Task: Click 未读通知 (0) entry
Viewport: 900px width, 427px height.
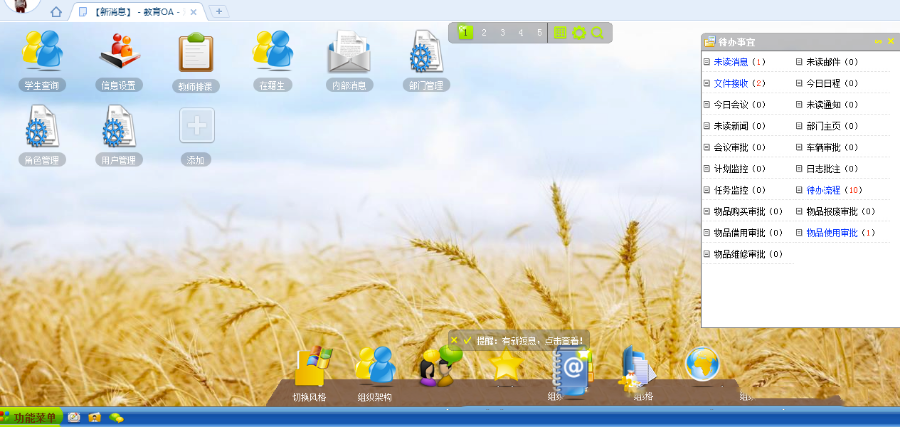Action: point(832,104)
